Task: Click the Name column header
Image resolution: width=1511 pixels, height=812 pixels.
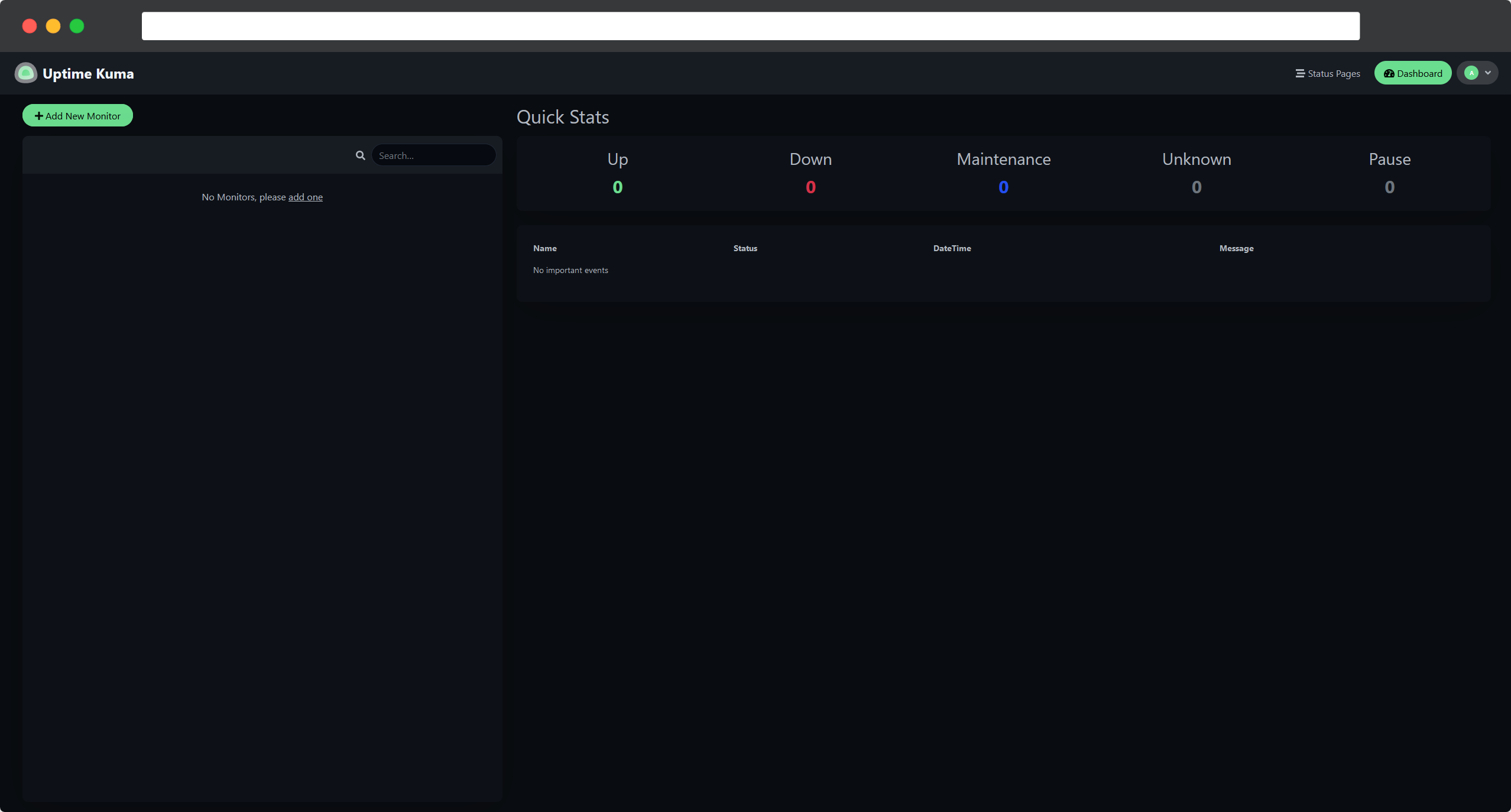Action: 544,248
